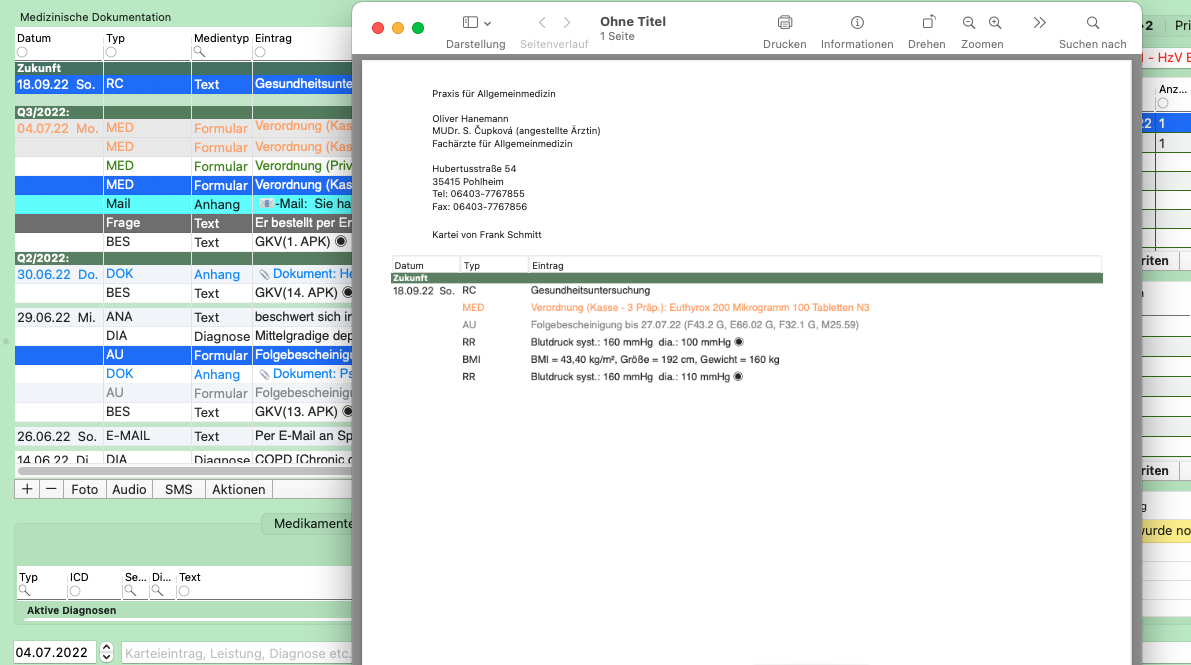Viewport: 1191px width, 665px height.
Task: Zoom in with the plus magnifier icon
Action: click(x=995, y=23)
